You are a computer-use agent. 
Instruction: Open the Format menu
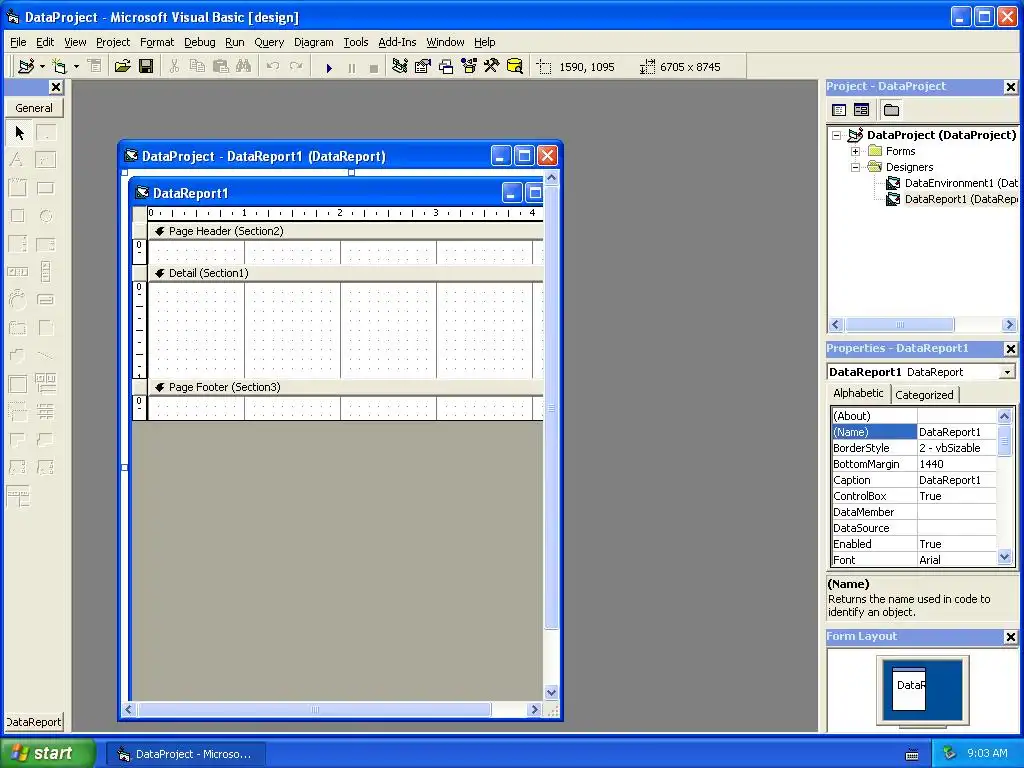[157, 42]
